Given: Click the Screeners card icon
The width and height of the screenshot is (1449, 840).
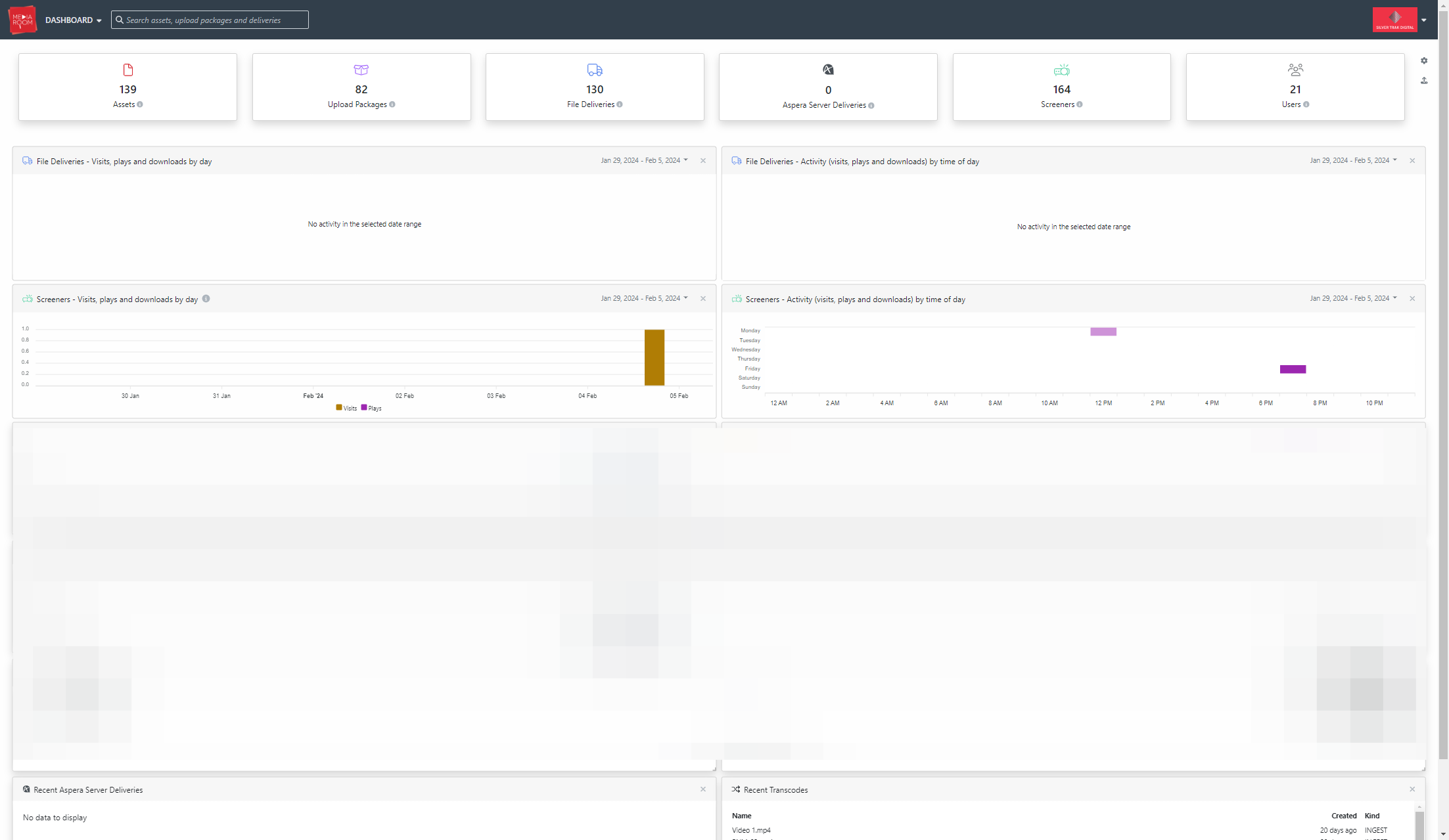Looking at the screenshot, I should click(x=1062, y=70).
